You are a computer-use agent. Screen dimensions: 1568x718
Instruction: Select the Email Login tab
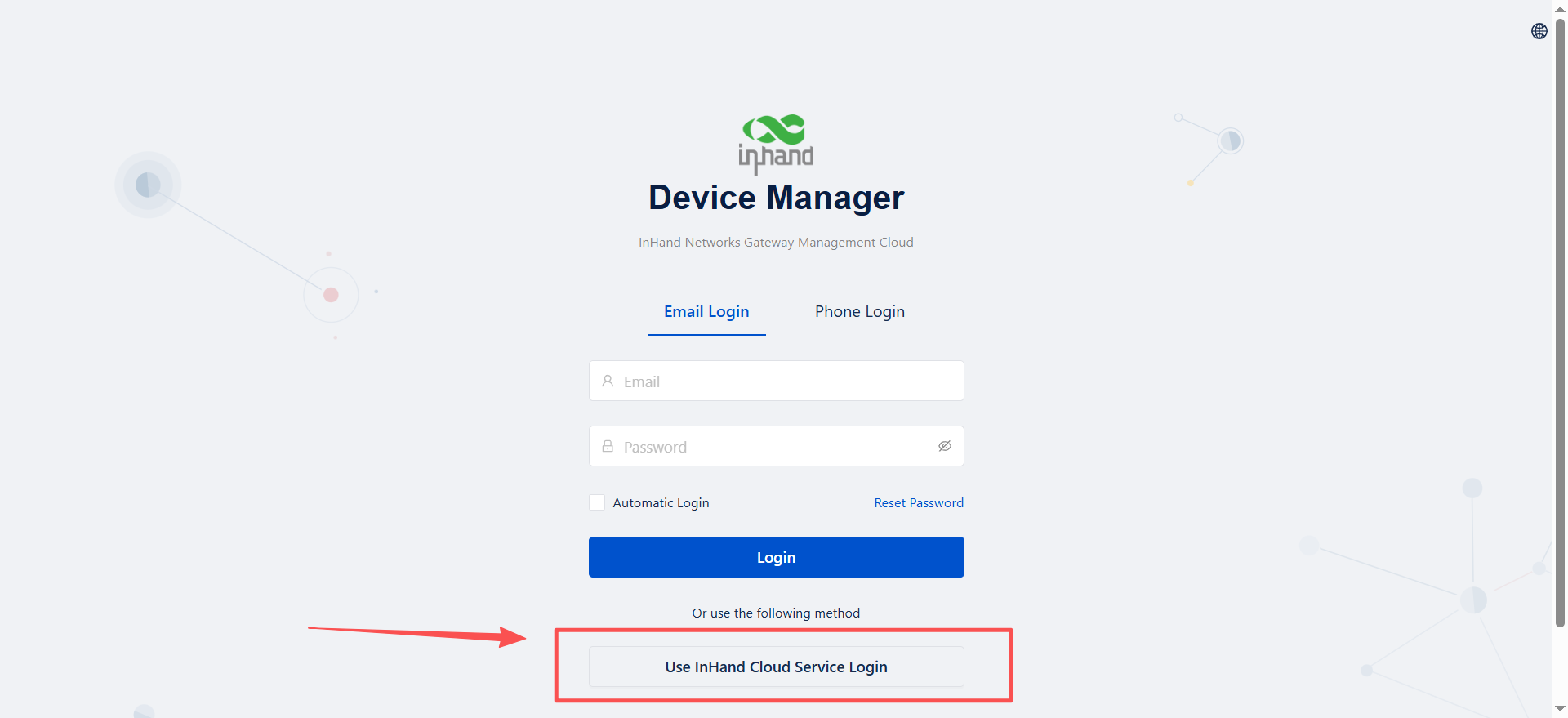(x=706, y=312)
